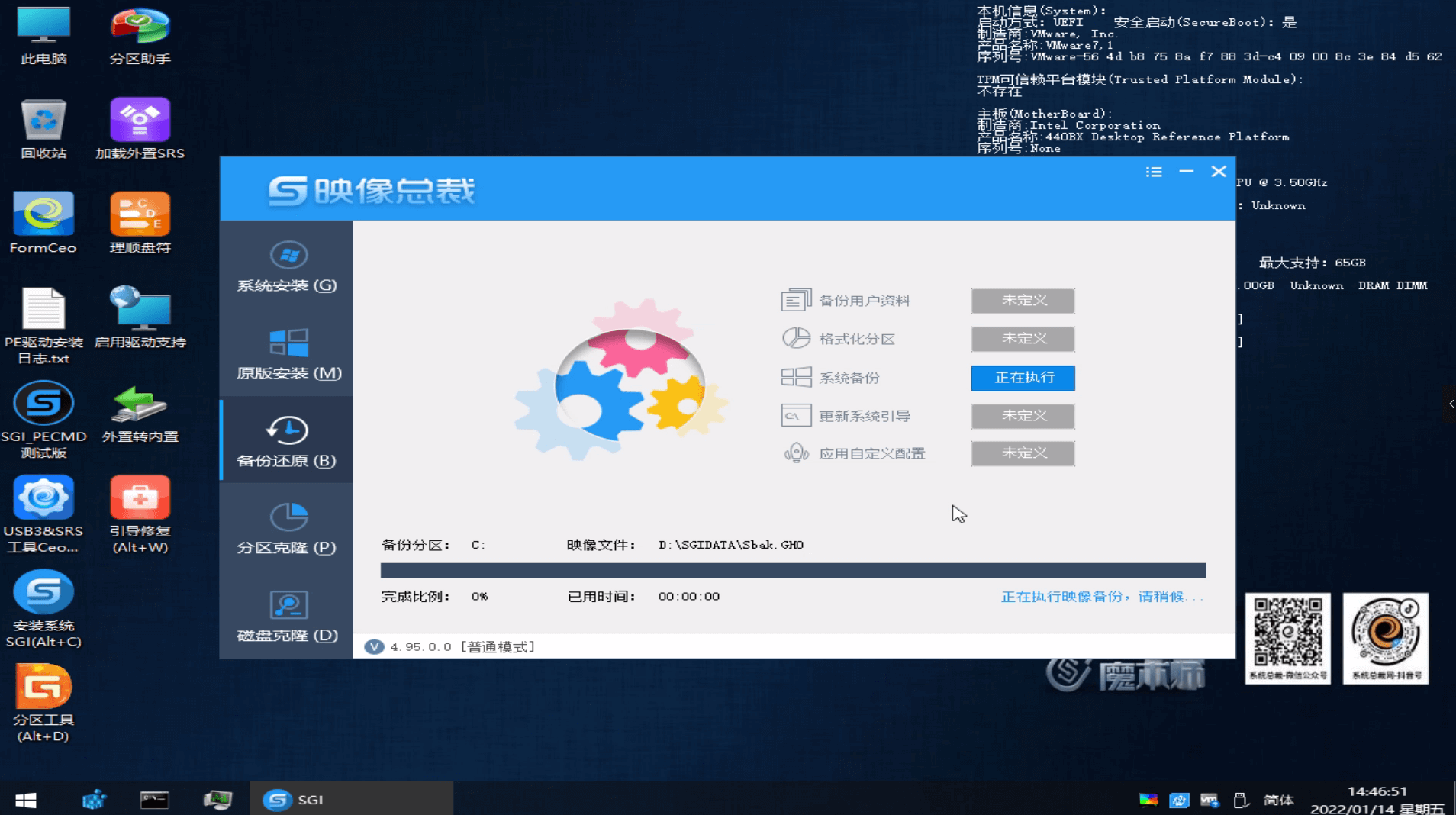Viewport: 1456px width, 815px height.
Task: Select 备份还原 (B) sidebar tab
Action: pyautogui.click(x=287, y=441)
